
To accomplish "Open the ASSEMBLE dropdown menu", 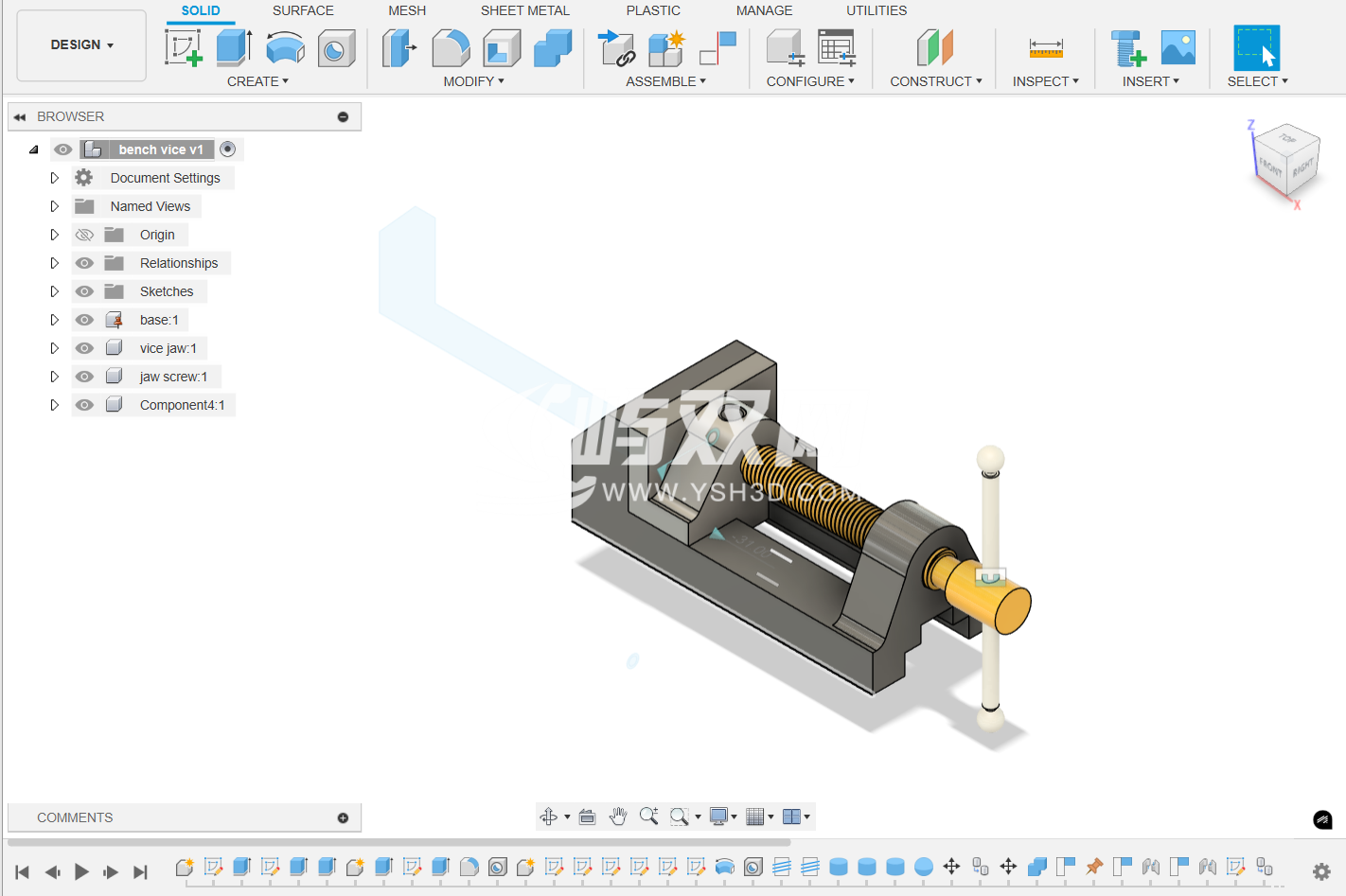I will click(x=665, y=81).
